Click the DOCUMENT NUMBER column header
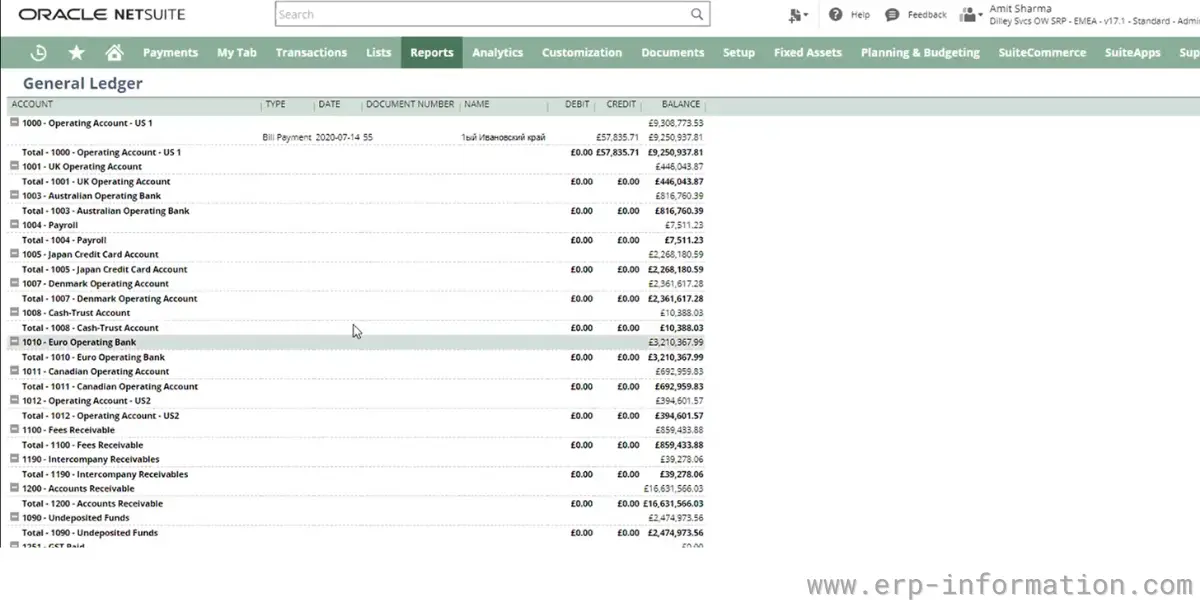This screenshot has width=1200, height=600. [x=410, y=104]
